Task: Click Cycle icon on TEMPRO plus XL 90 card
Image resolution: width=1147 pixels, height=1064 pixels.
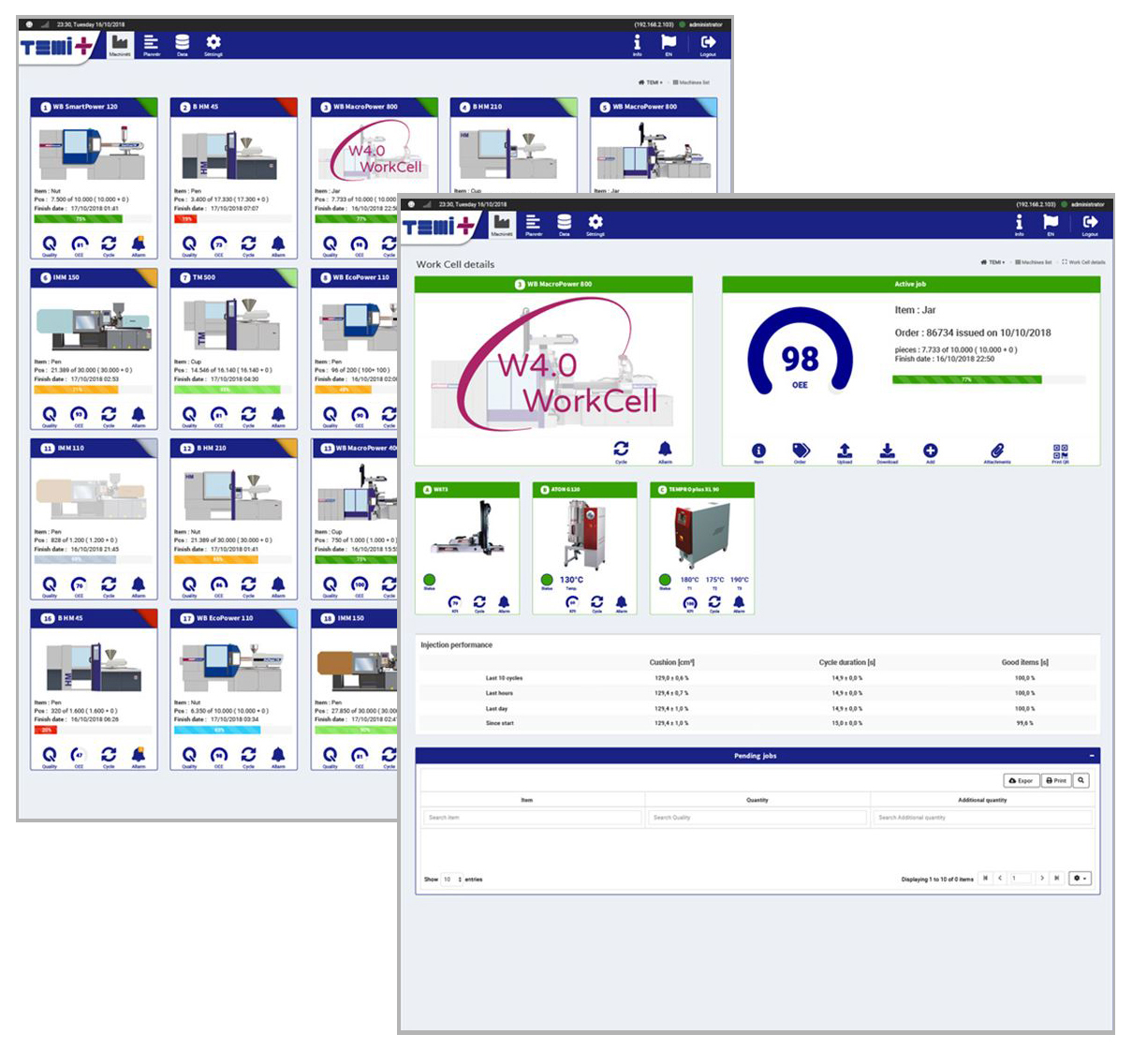Action: (x=714, y=602)
